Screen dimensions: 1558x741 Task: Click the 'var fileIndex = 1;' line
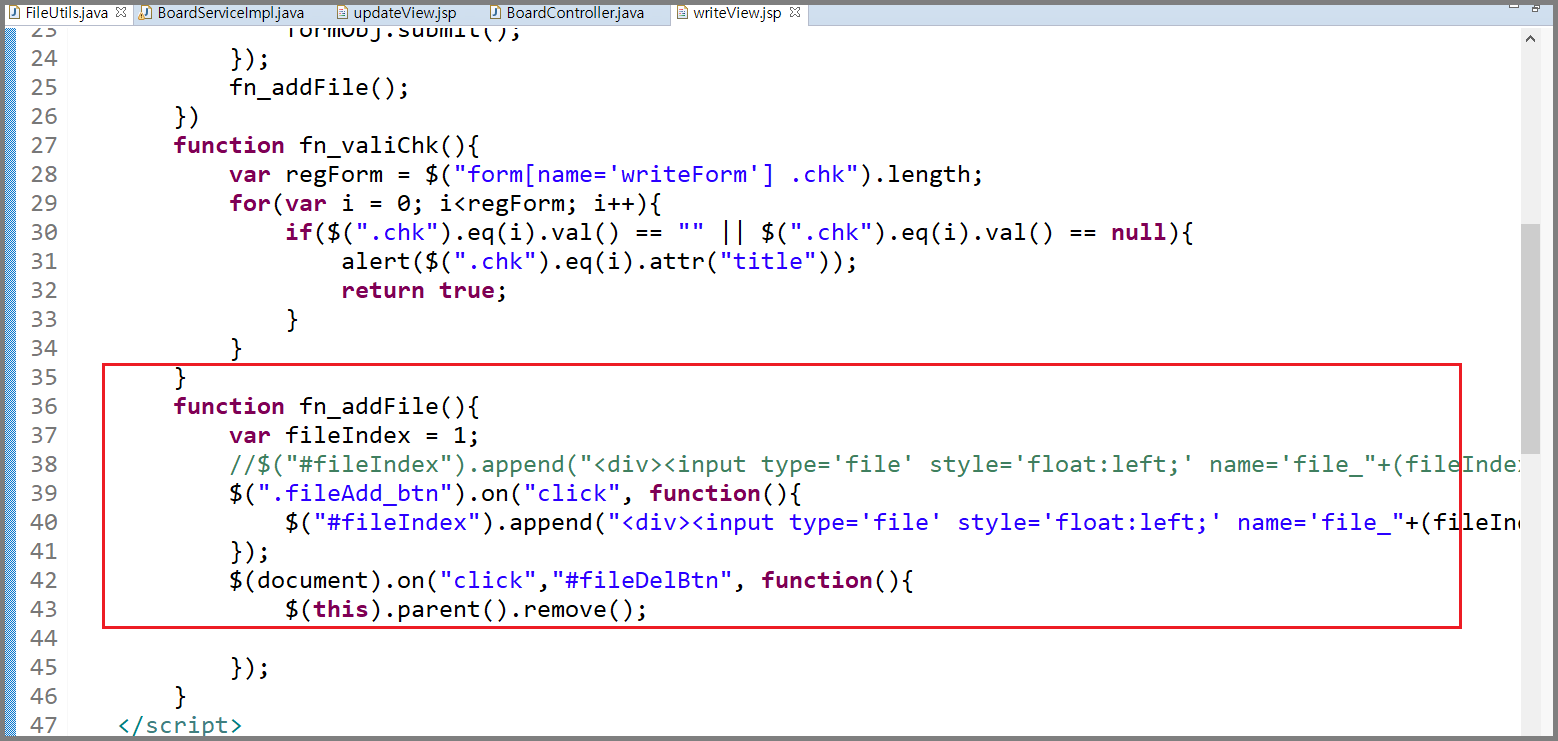[x=354, y=435]
